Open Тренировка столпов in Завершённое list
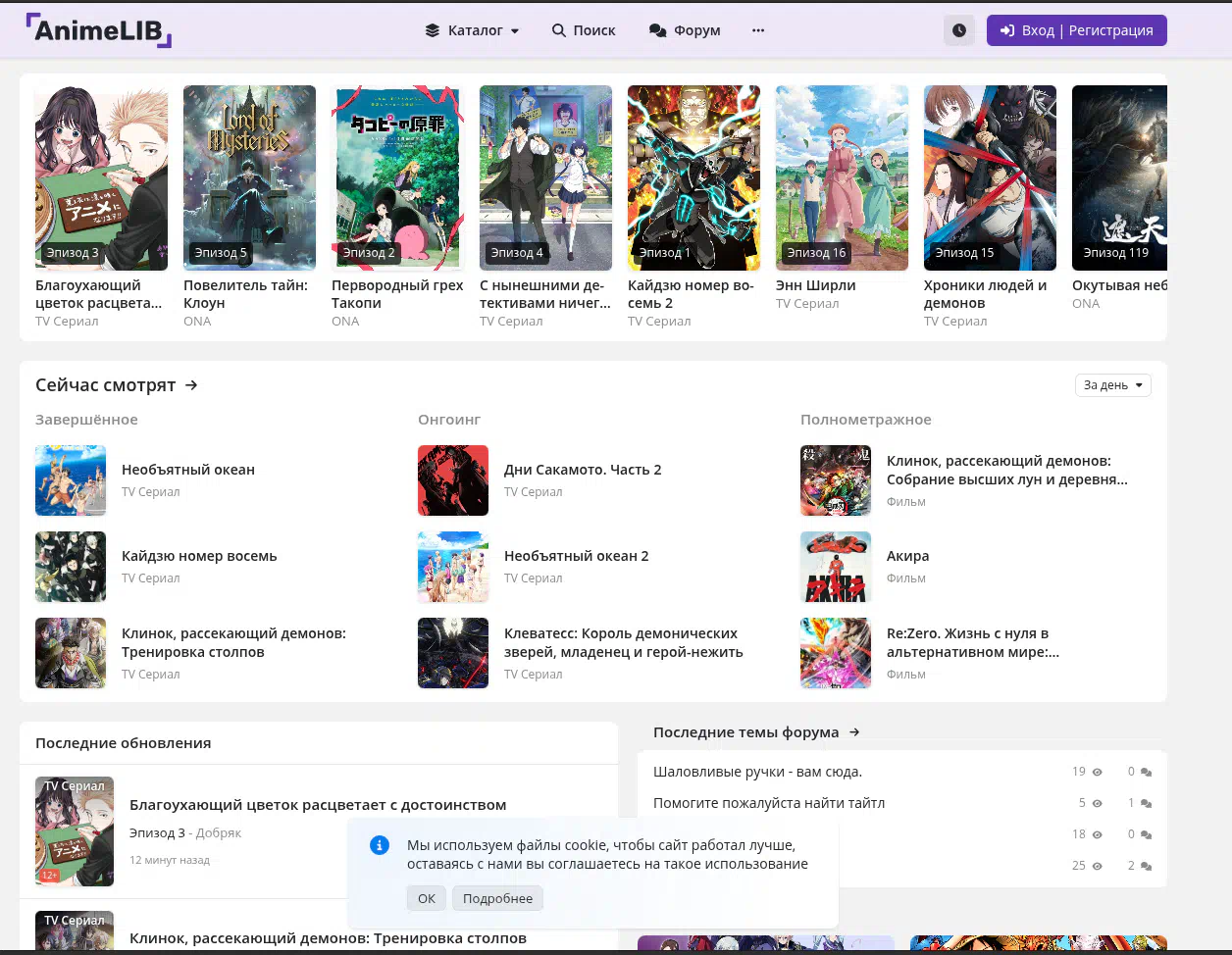This screenshot has height=955, width=1232. pos(233,642)
